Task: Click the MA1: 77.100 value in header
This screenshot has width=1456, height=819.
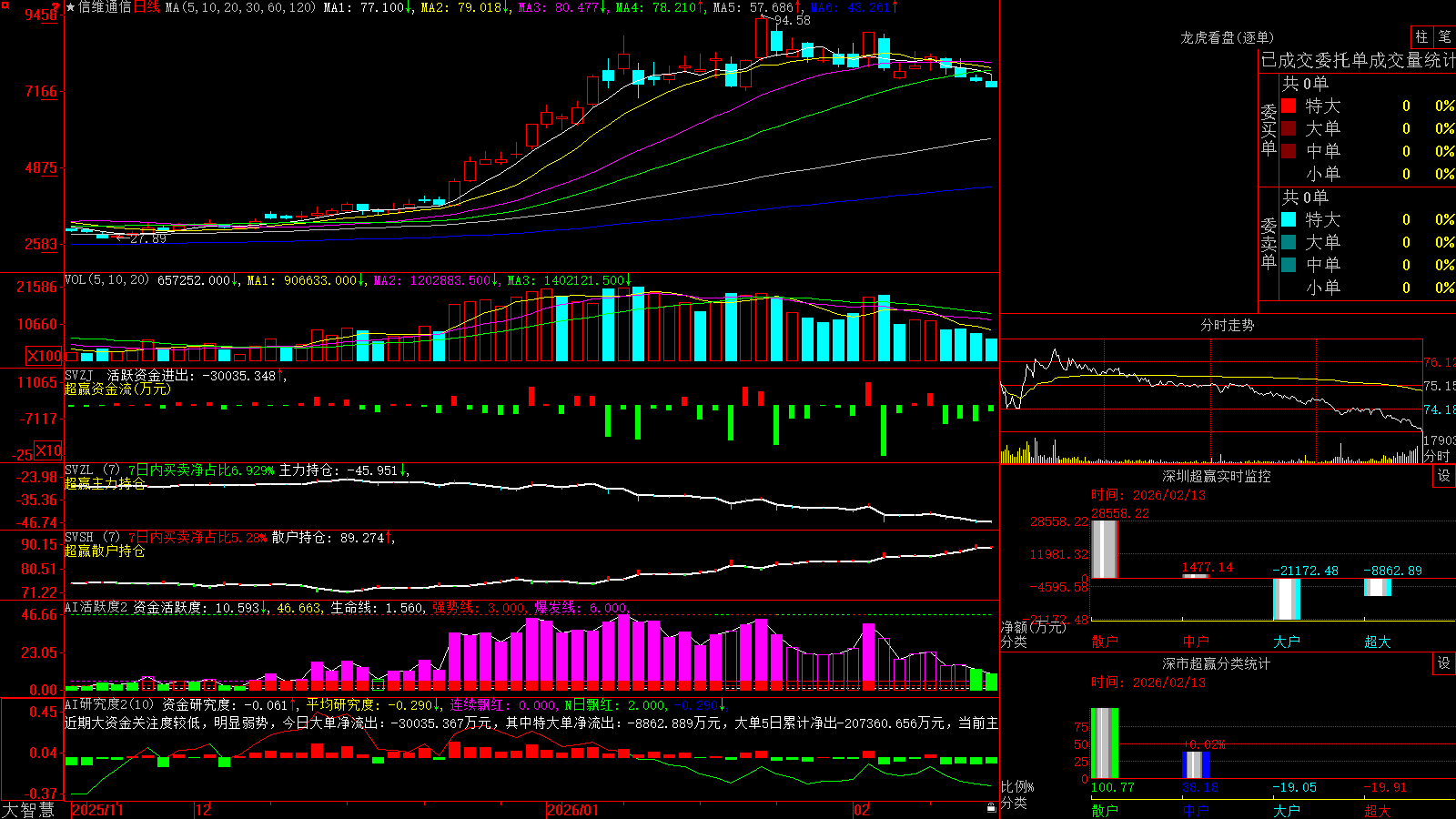Action: [x=368, y=7]
